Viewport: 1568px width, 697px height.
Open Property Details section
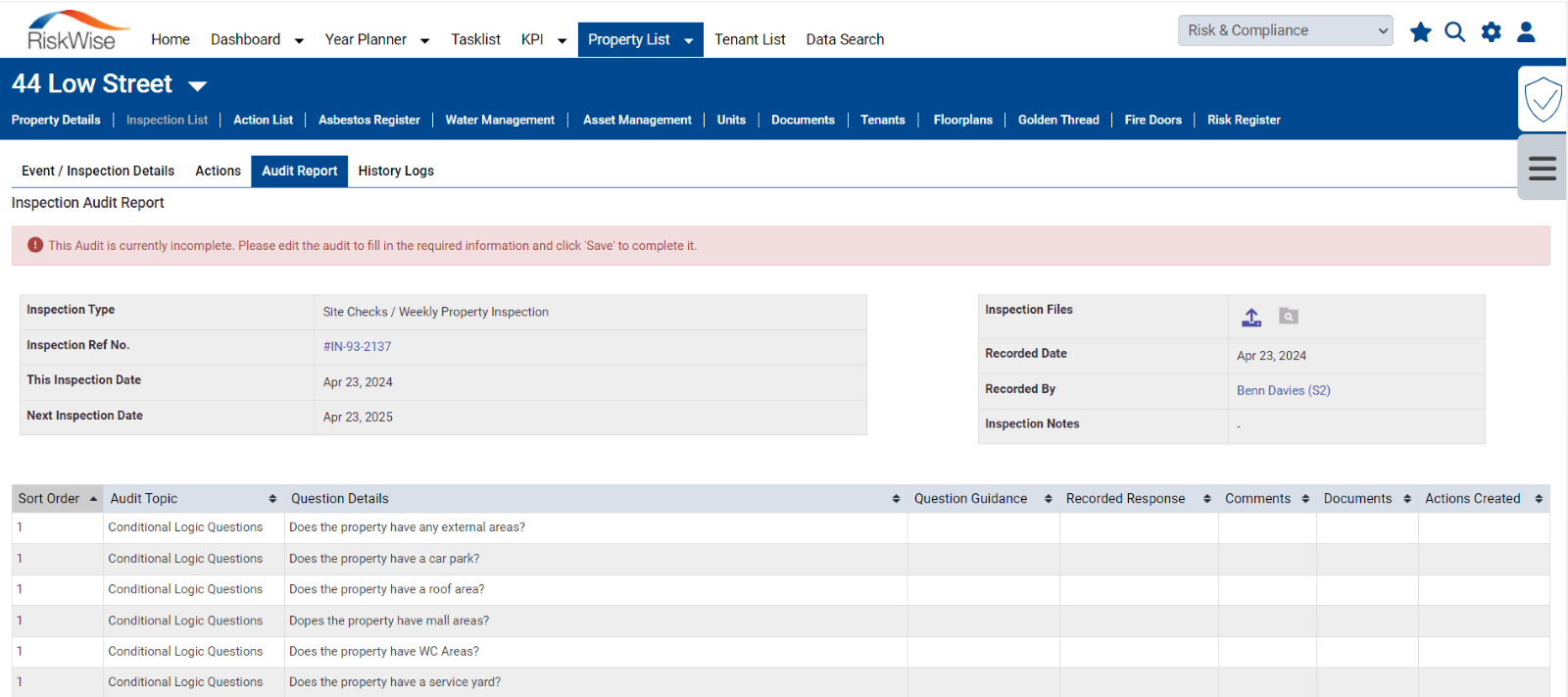[56, 120]
